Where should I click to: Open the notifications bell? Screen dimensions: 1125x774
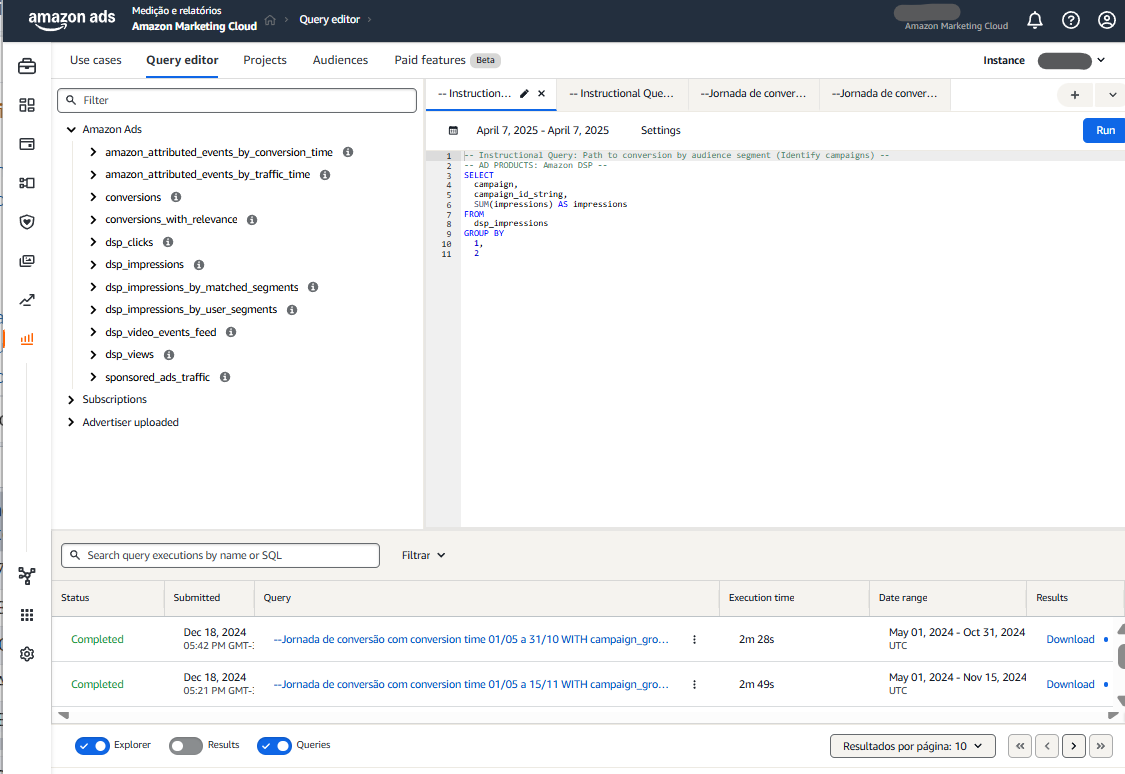tap(1035, 20)
